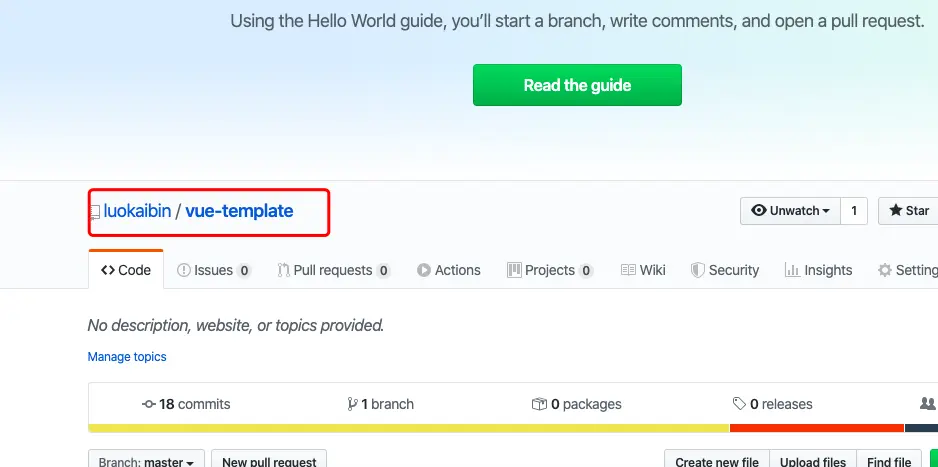Switch to the Issues tab

(214, 270)
